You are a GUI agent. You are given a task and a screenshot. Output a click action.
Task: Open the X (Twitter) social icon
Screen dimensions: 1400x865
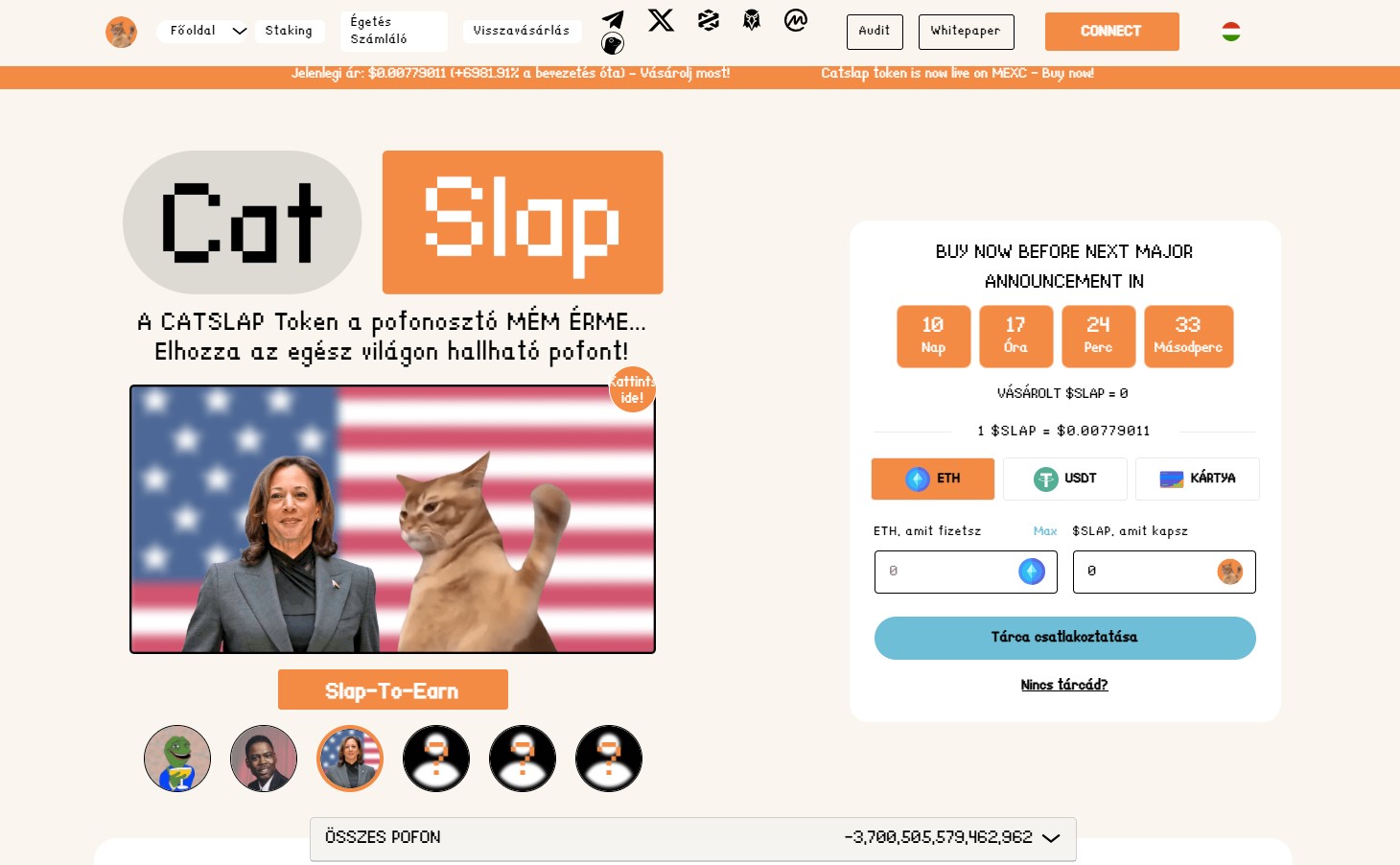[661, 20]
